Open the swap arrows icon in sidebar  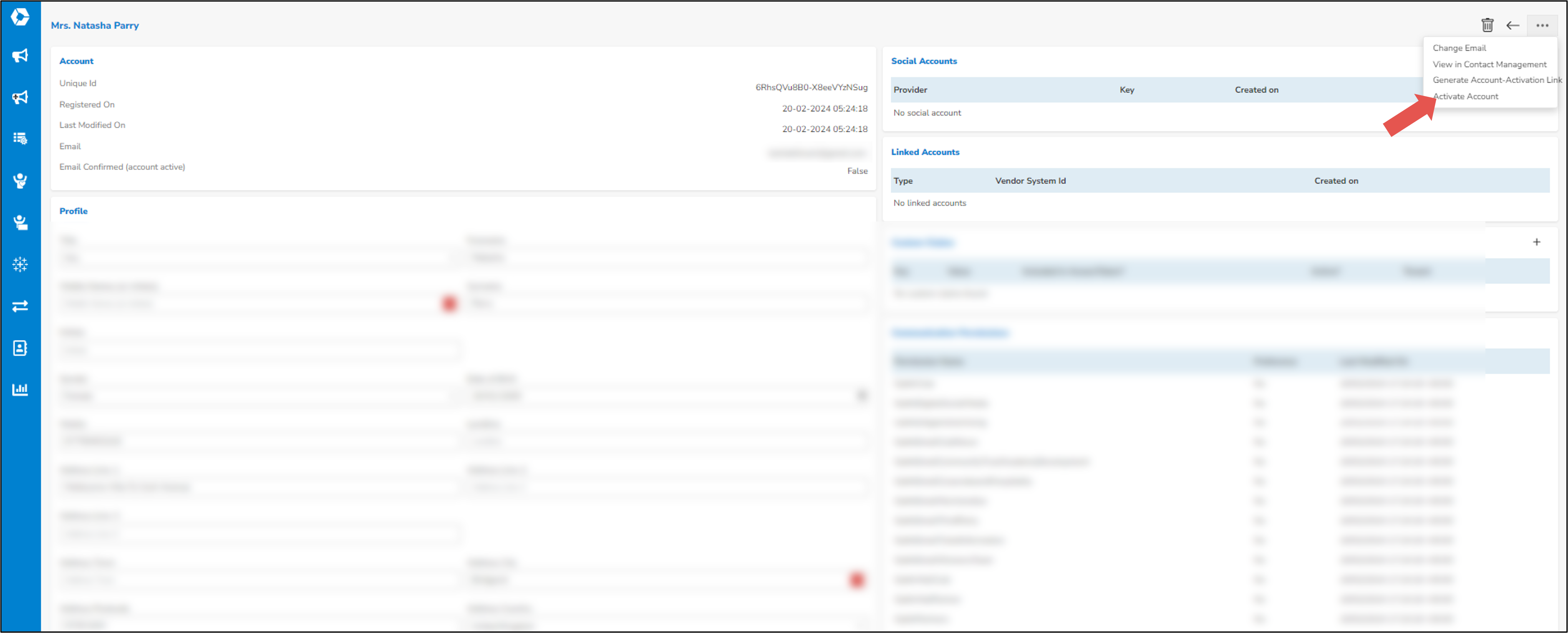[x=20, y=306]
